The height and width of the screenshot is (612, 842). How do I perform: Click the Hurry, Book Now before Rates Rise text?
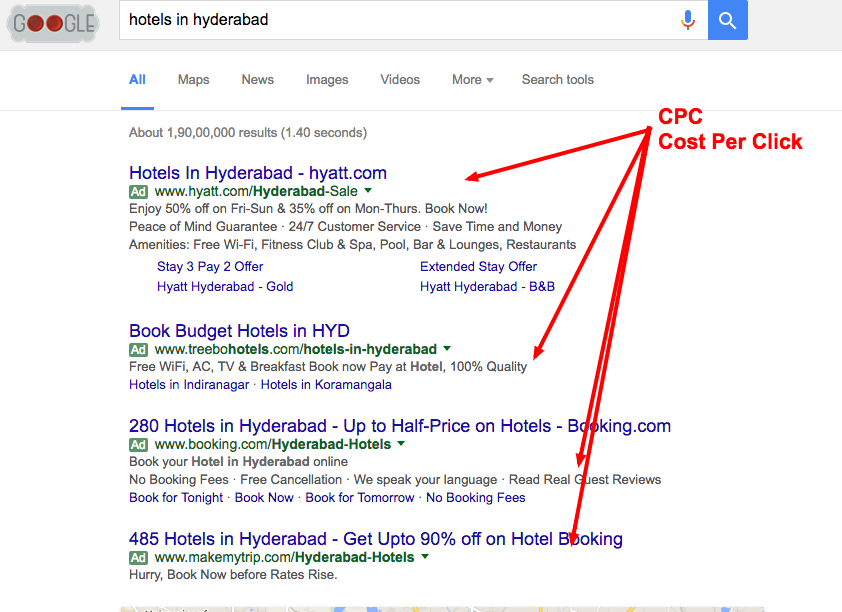click(x=233, y=575)
